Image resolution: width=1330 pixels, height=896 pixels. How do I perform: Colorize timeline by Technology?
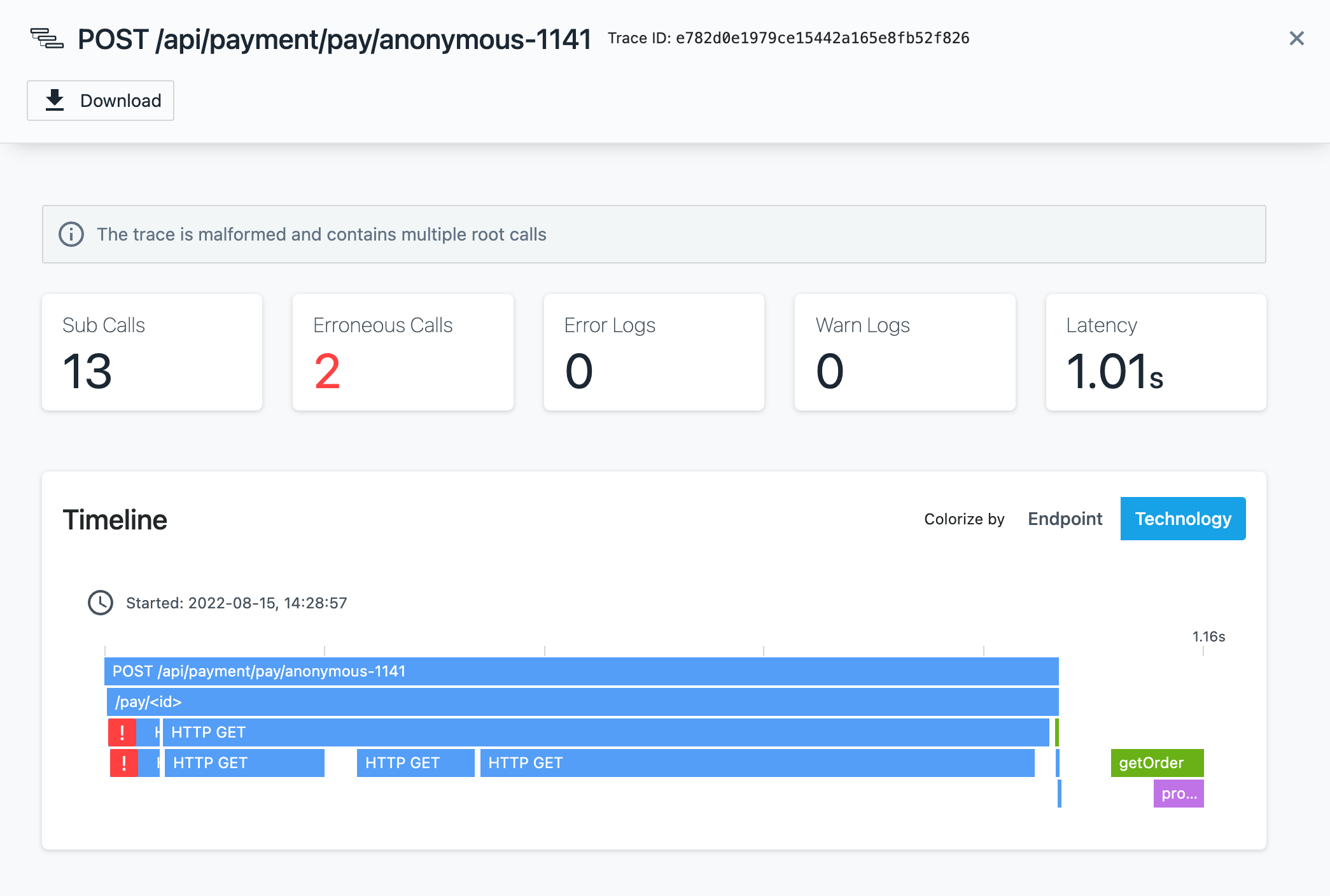pos(1183,519)
